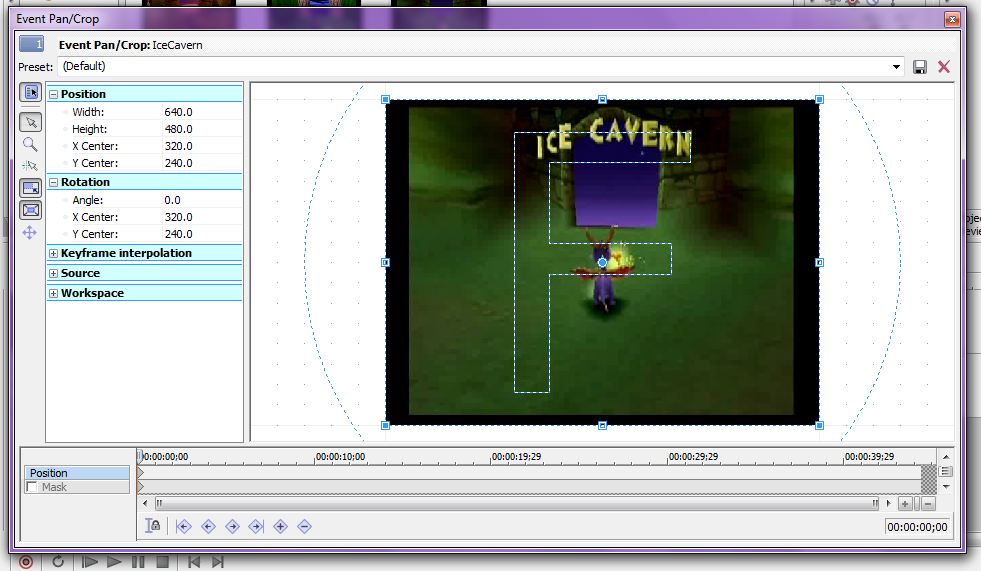Viewport: 981px width, 571px height.
Task: Collapse the Position section
Action: click(x=54, y=94)
